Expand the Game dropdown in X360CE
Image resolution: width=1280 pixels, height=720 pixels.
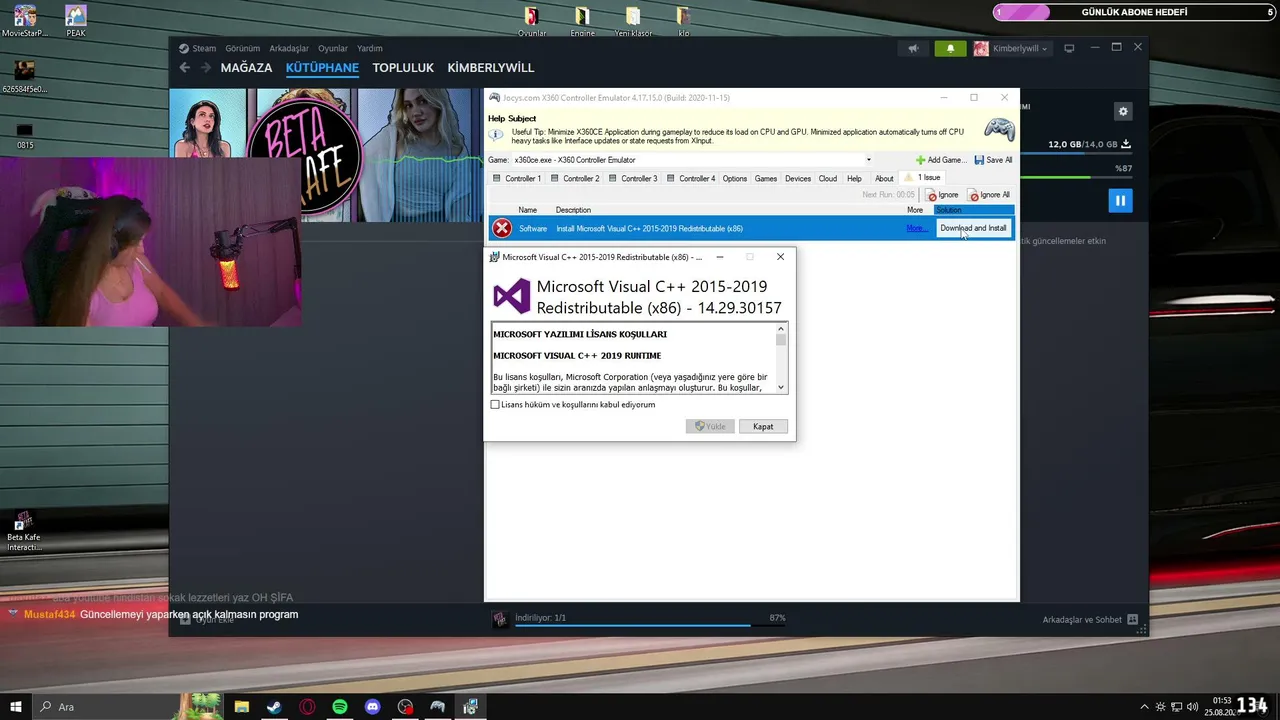[x=868, y=160]
